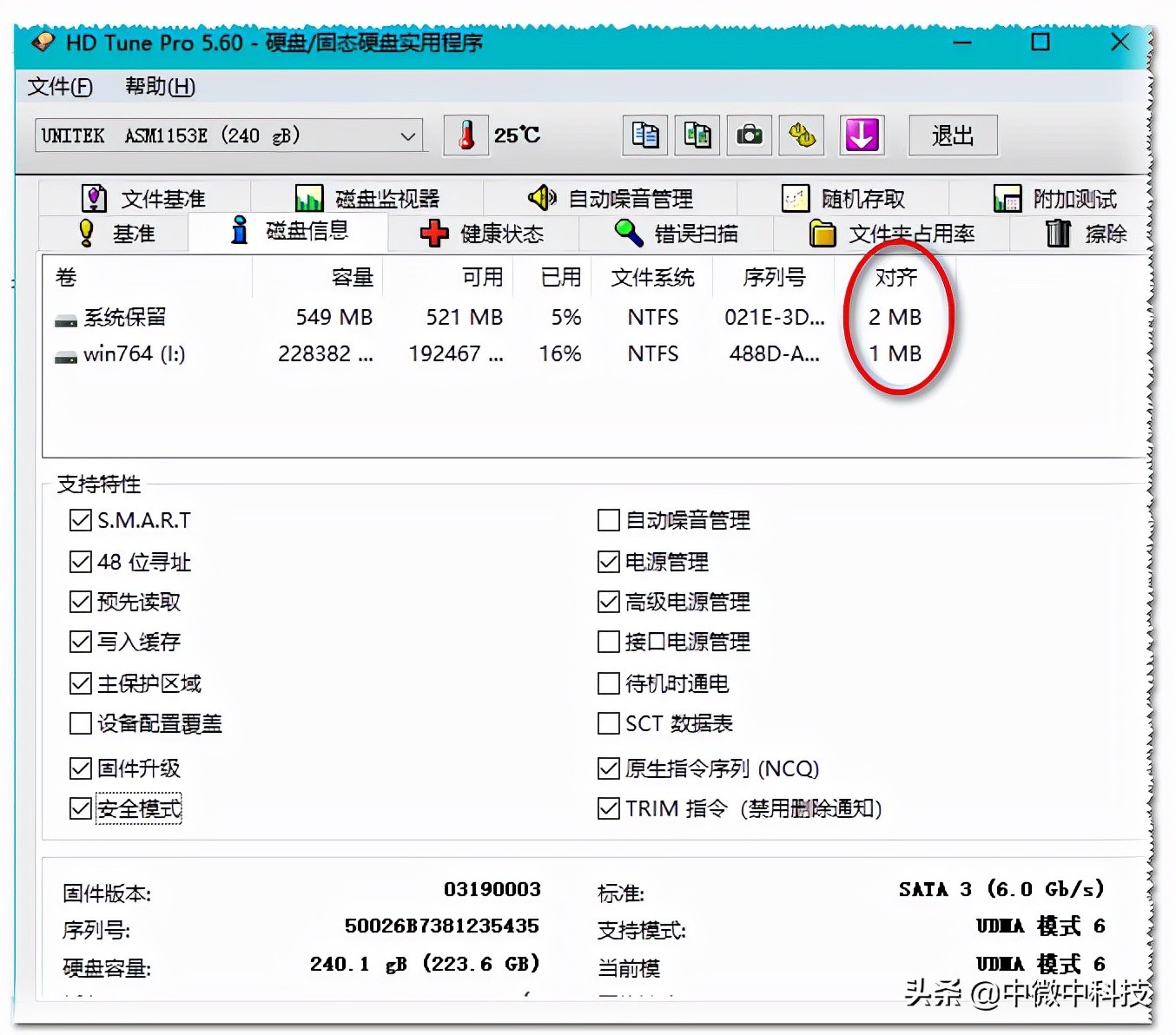Click the green download arrow icon
Viewport: 1176px width, 1035px height.
[861, 135]
